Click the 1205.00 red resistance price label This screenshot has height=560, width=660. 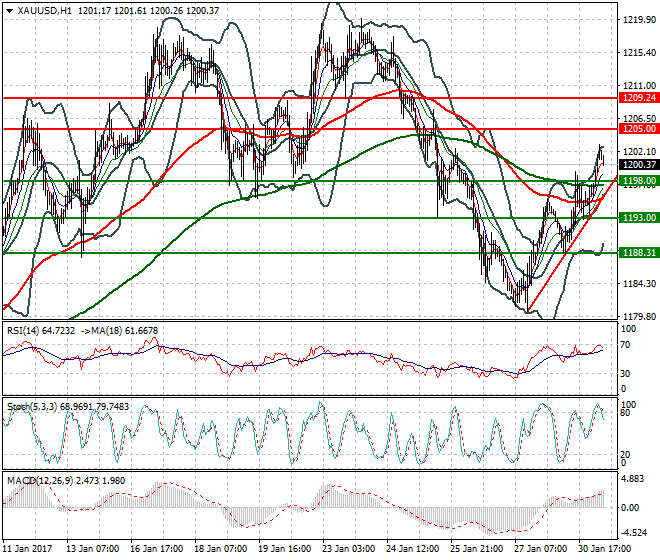[639, 129]
